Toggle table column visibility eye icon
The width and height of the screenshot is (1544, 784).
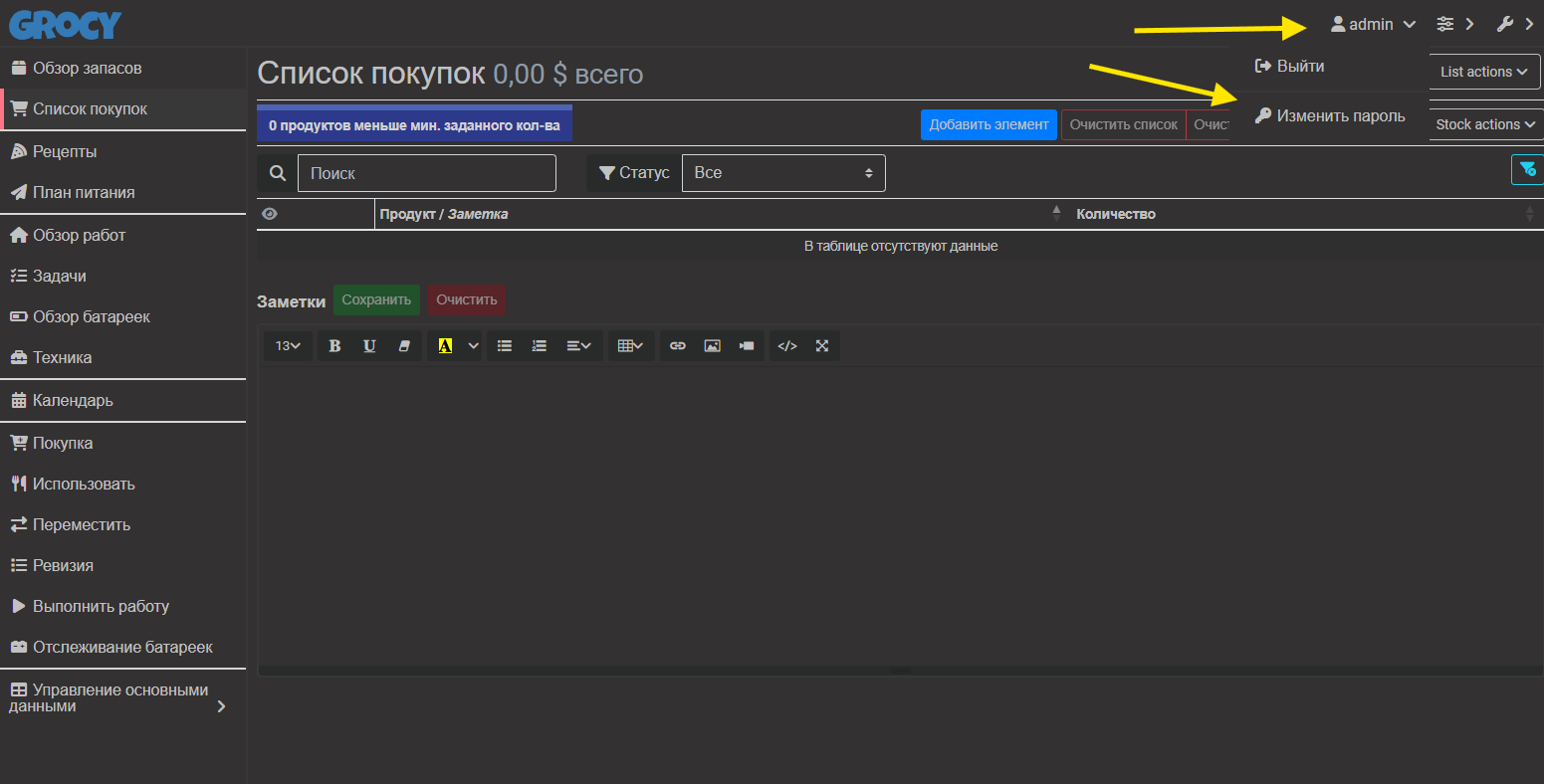[x=269, y=214]
